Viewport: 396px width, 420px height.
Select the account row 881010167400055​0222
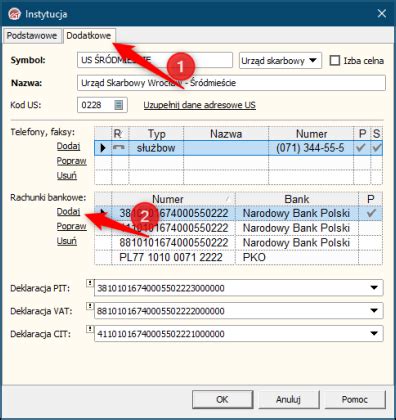click(x=239, y=243)
